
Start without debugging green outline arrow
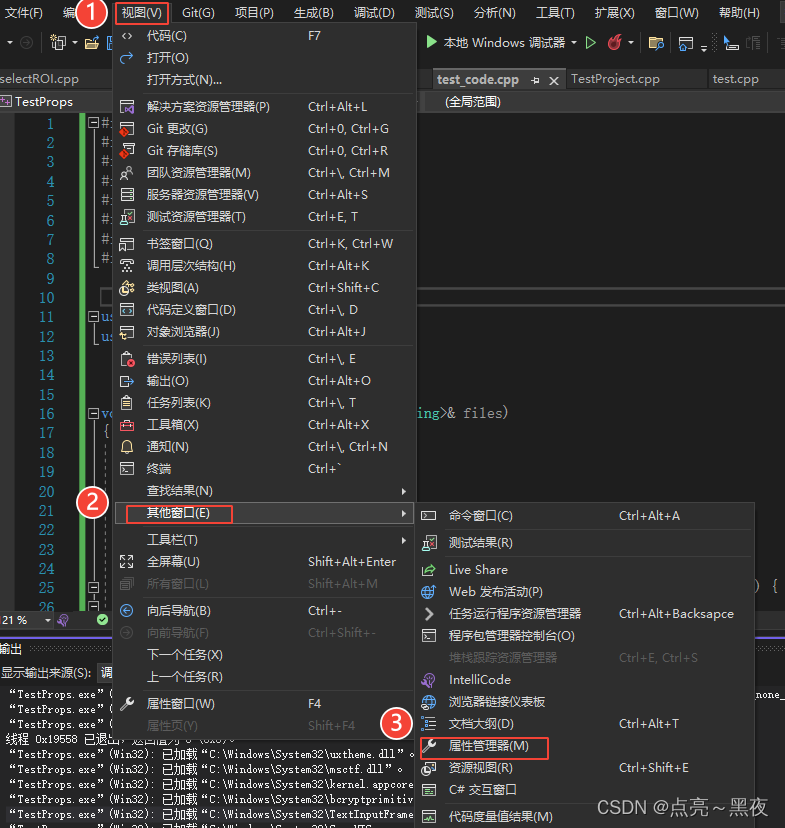[591, 42]
